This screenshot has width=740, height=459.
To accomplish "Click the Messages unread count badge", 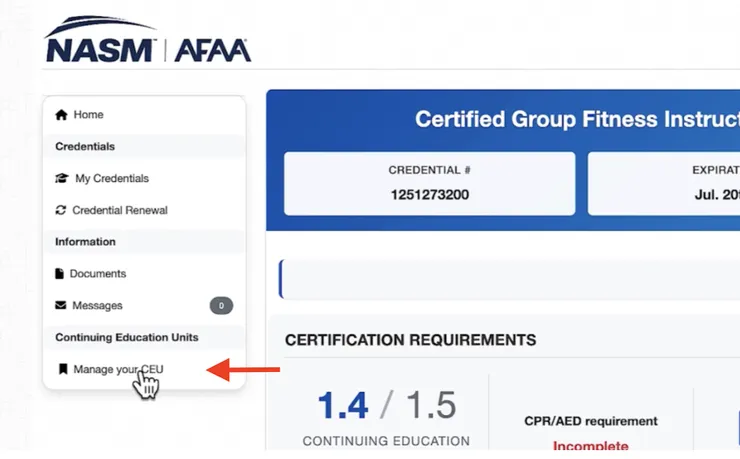I will pos(221,306).
